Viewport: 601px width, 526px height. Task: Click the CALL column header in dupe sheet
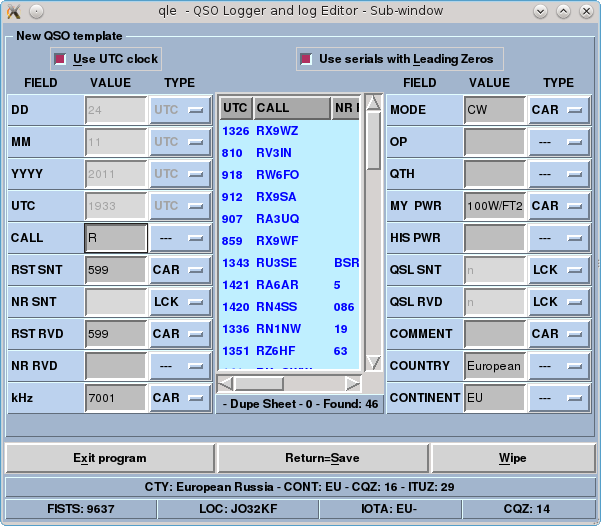[291, 108]
